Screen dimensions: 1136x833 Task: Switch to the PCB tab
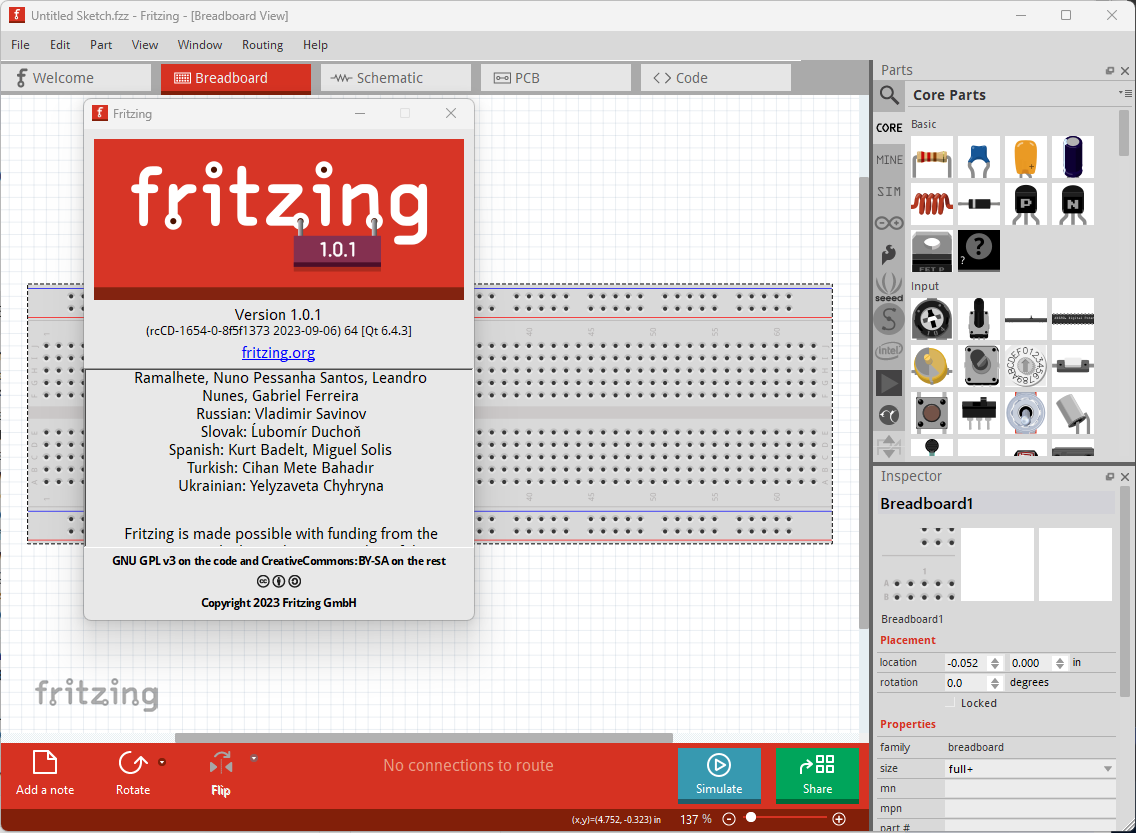(556, 78)
